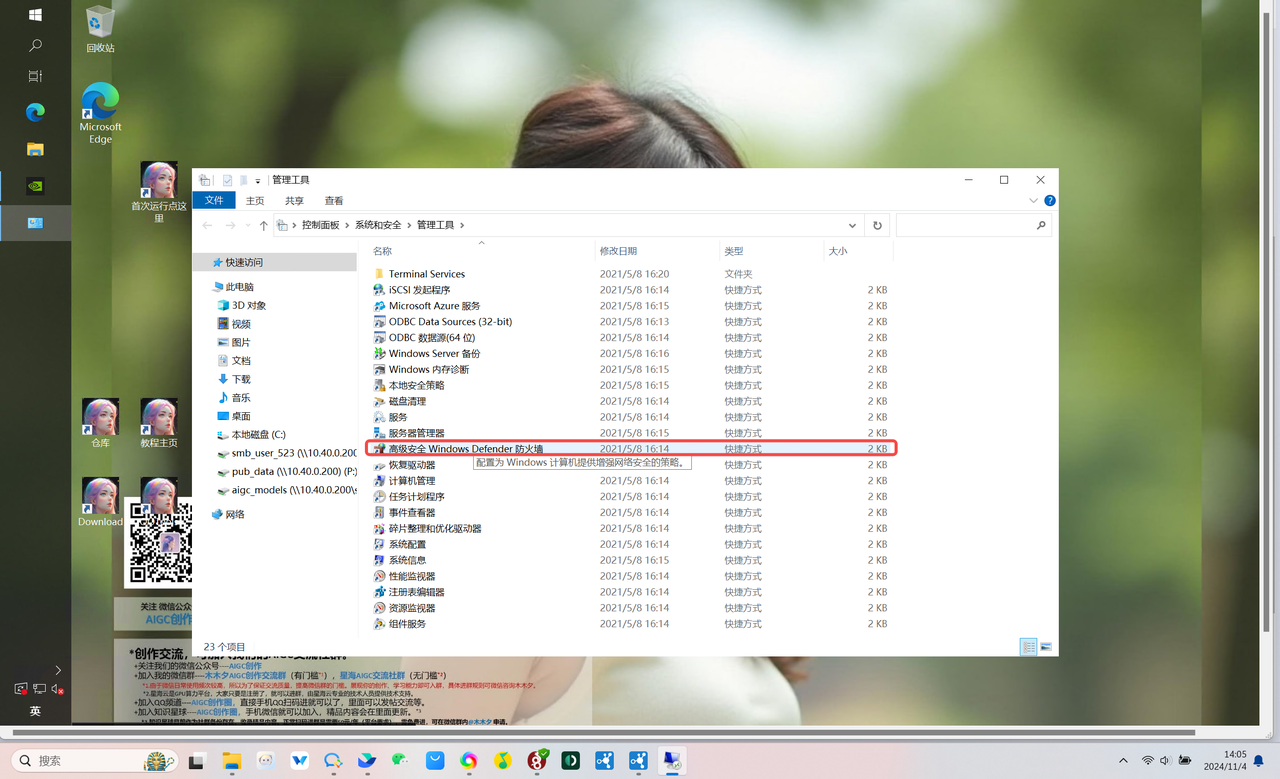Image resolution: width=1280 pixels, height=779 pixels.
Task: Select 此电脑 in navigation pane
Action: 240,287
